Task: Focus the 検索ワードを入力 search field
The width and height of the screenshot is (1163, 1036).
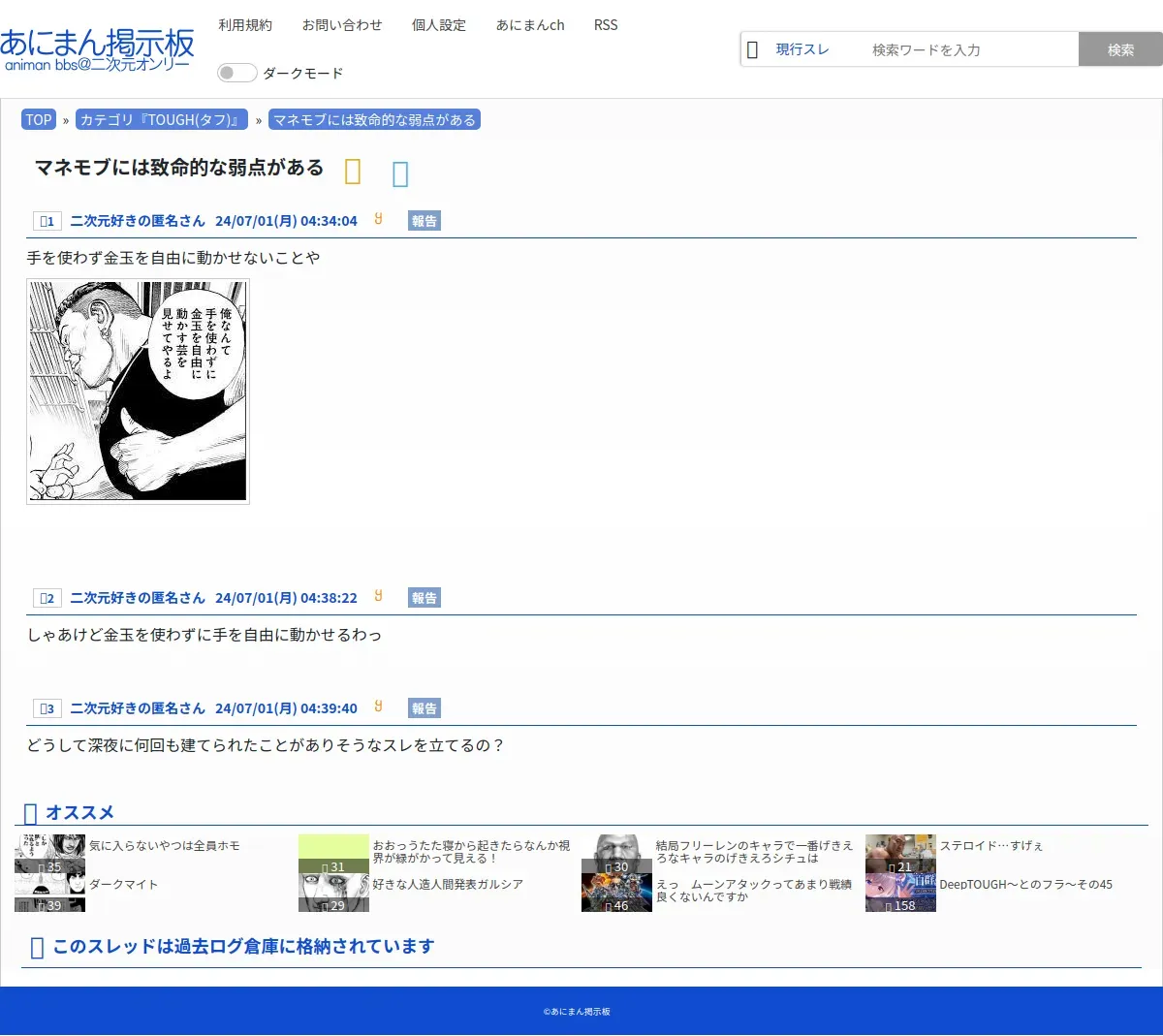Action: (x=972, y=49)
